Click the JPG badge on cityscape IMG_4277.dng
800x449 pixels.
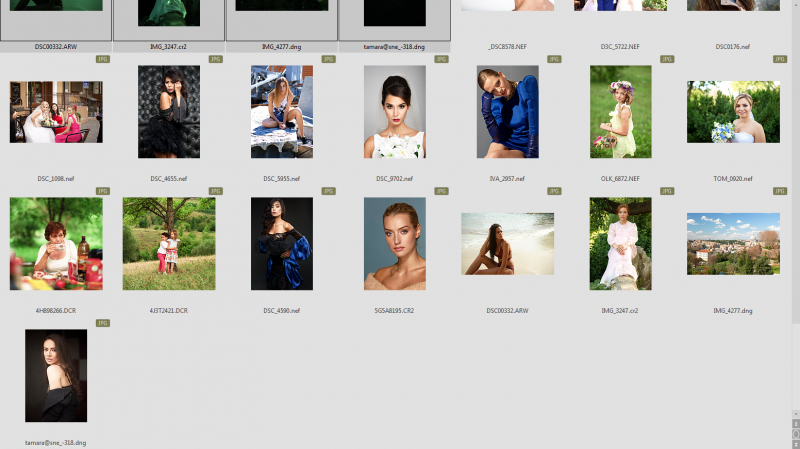(x=780, y=191)
